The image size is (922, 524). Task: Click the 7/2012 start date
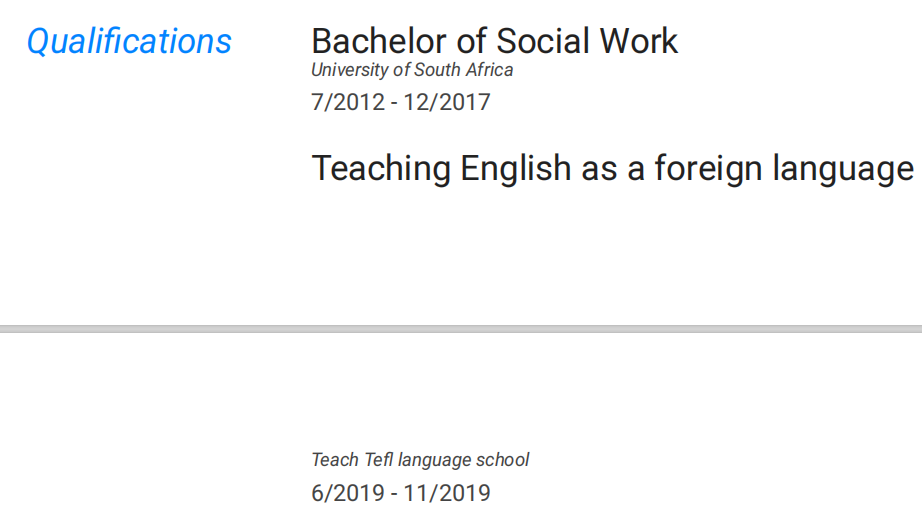point(348,102)
